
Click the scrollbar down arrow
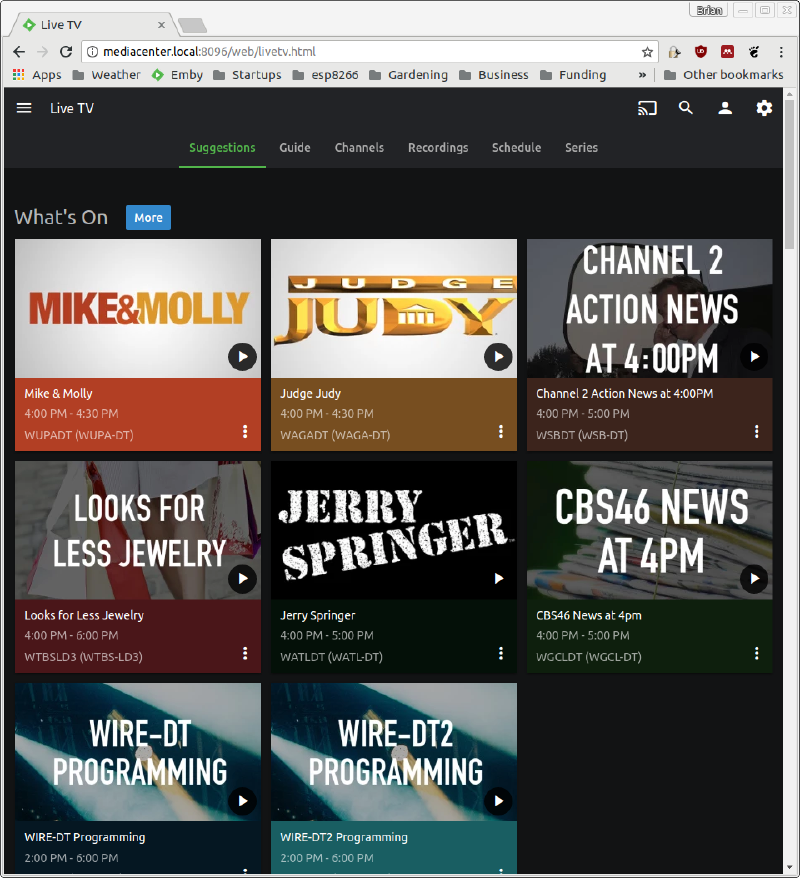click(x=789, y=868)
